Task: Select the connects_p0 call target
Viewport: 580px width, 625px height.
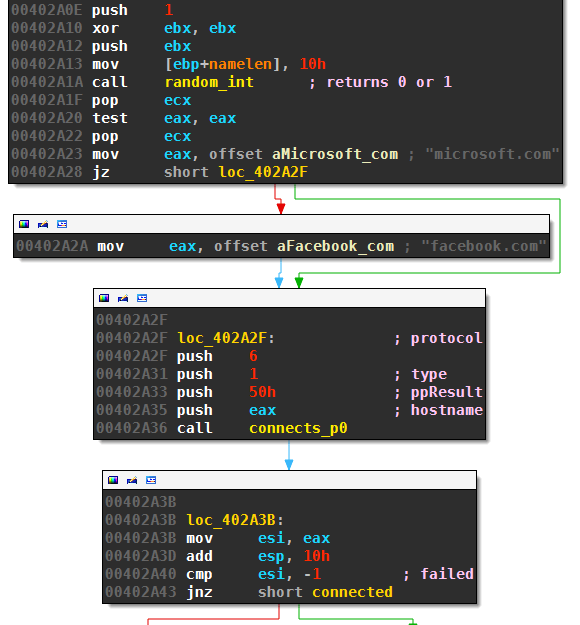Action: (298, 428)
